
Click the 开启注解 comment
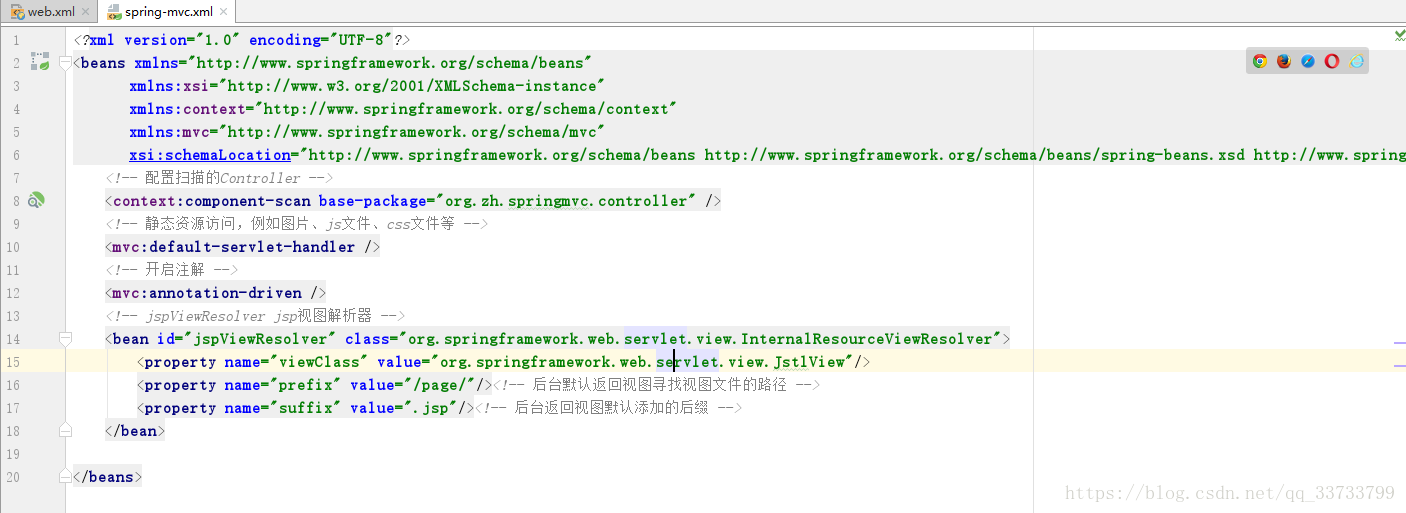coord(172,270)
